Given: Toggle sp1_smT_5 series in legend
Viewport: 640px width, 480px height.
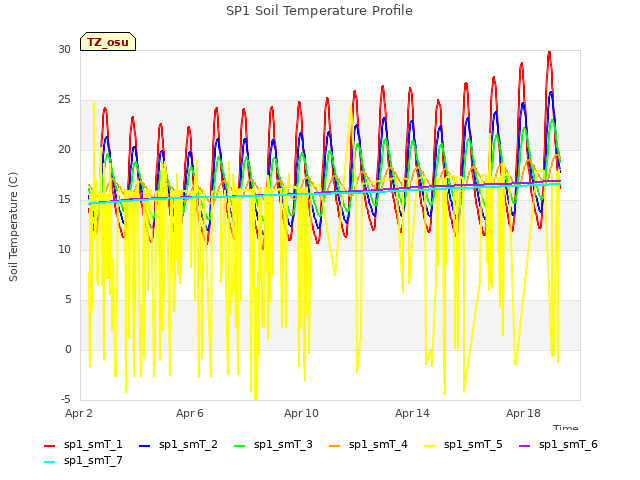Looking at the screenshot, I should pos(463,444).
